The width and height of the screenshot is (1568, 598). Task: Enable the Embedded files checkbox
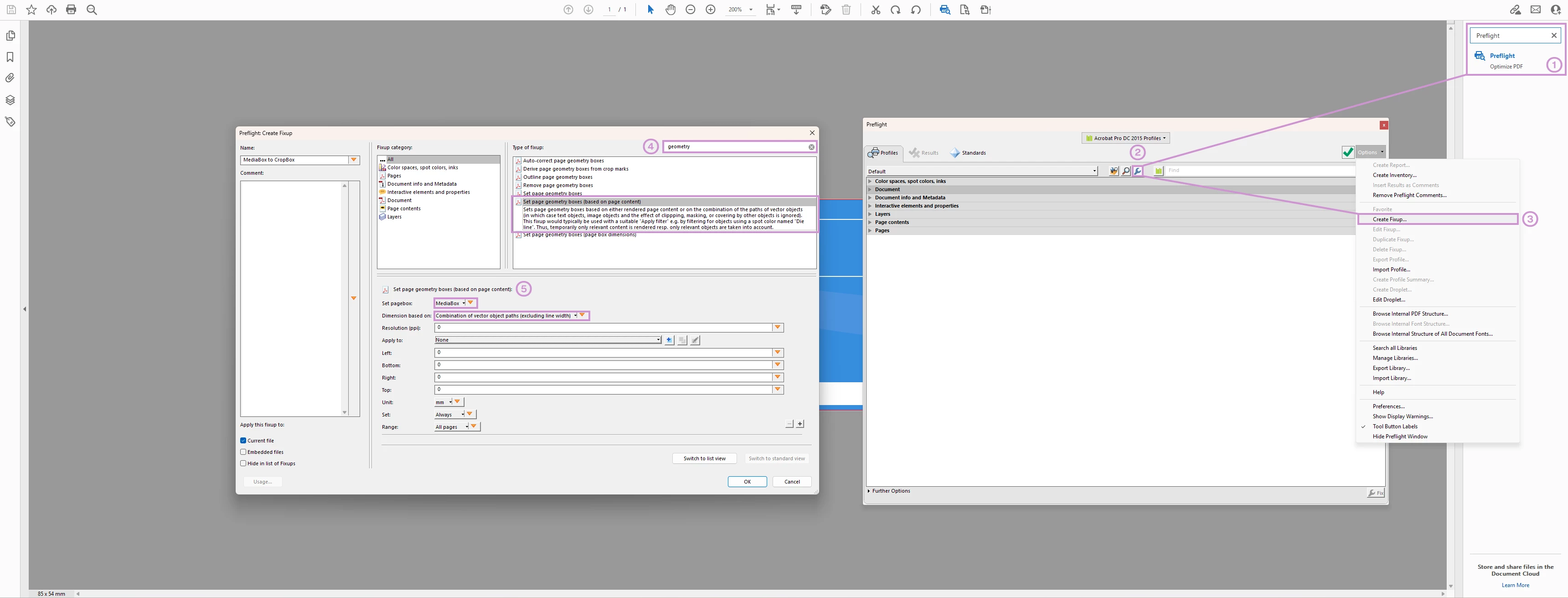click(243, 452)
